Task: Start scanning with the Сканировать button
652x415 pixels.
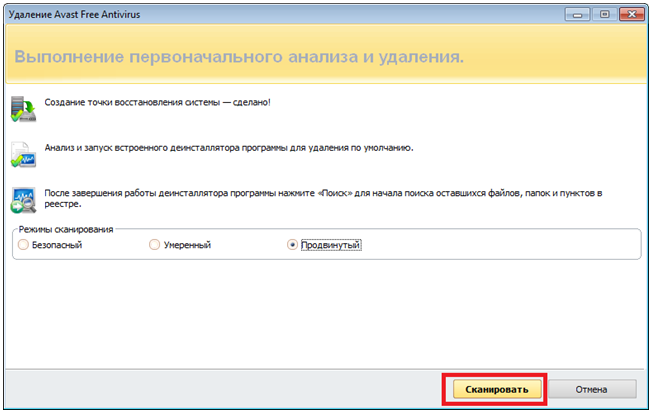Action: pos(497,390)
